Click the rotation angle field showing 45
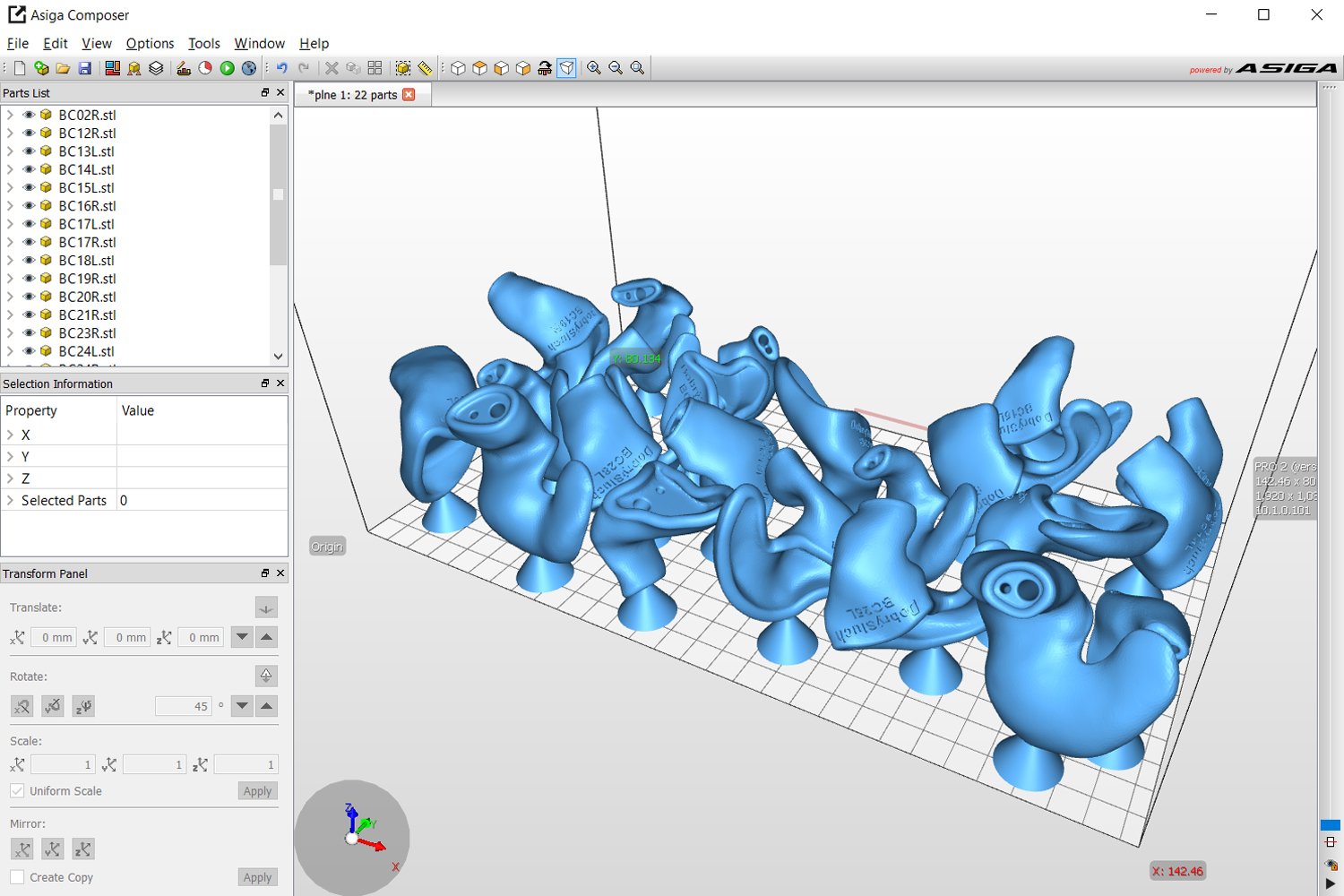Screen dimensions: 1344x896 (x=184, y=706)
